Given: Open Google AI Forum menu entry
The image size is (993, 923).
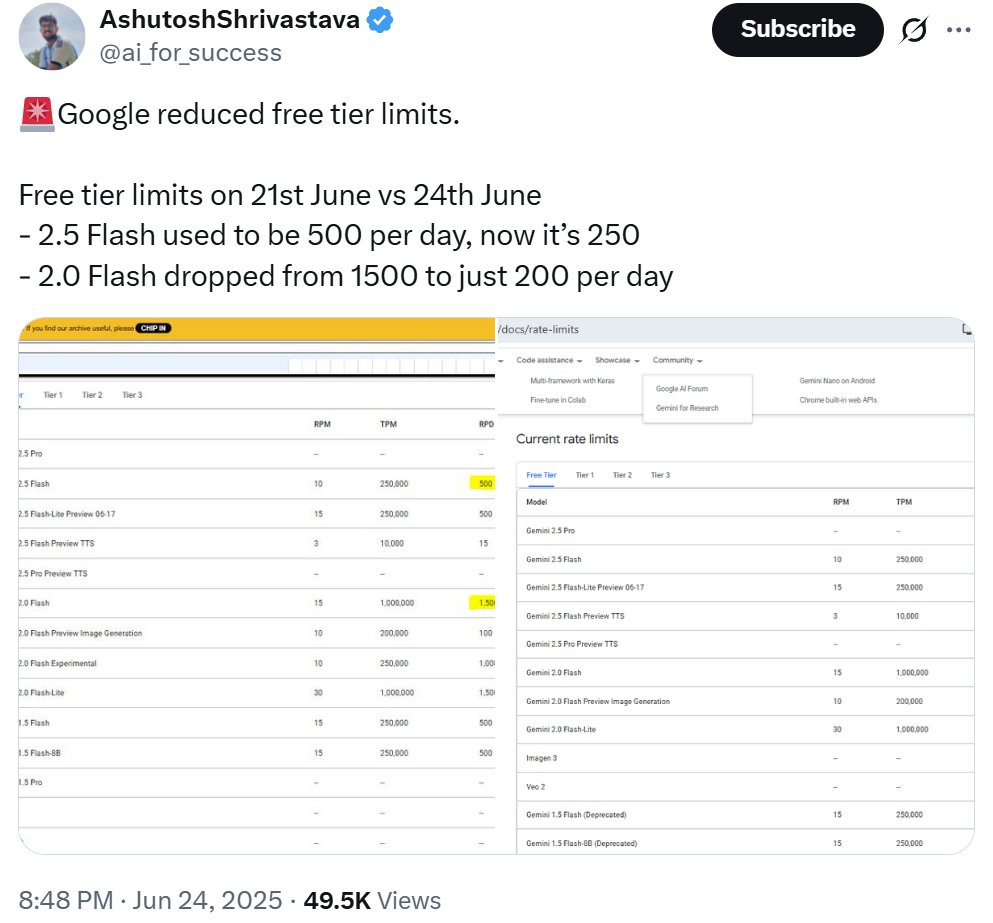Looking at the screenshot, I should click(682, 388).
